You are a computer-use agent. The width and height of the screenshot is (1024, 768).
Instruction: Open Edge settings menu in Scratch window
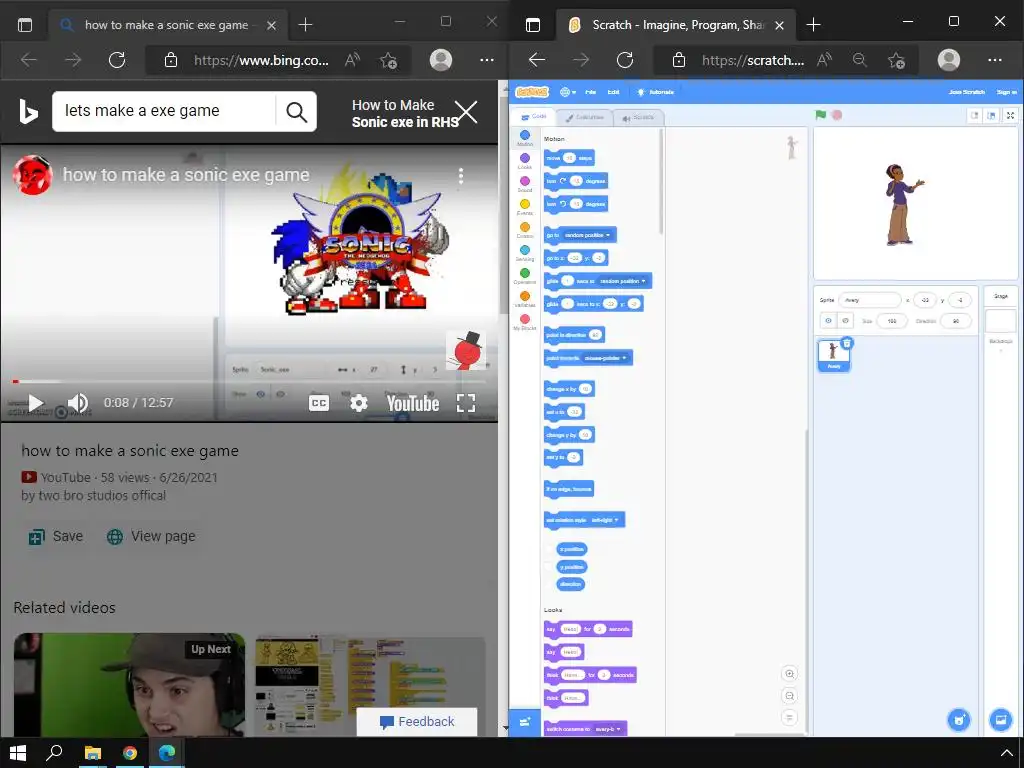point(995,60)
